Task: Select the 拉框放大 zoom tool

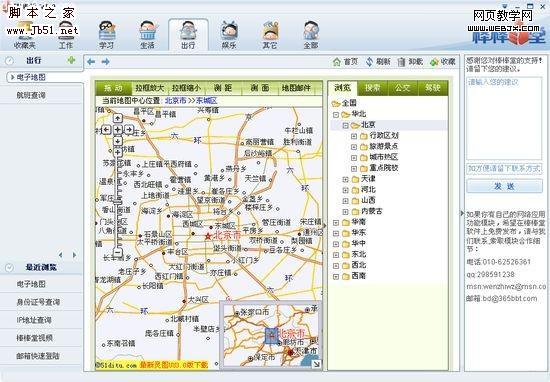Action: pos(150,88)
